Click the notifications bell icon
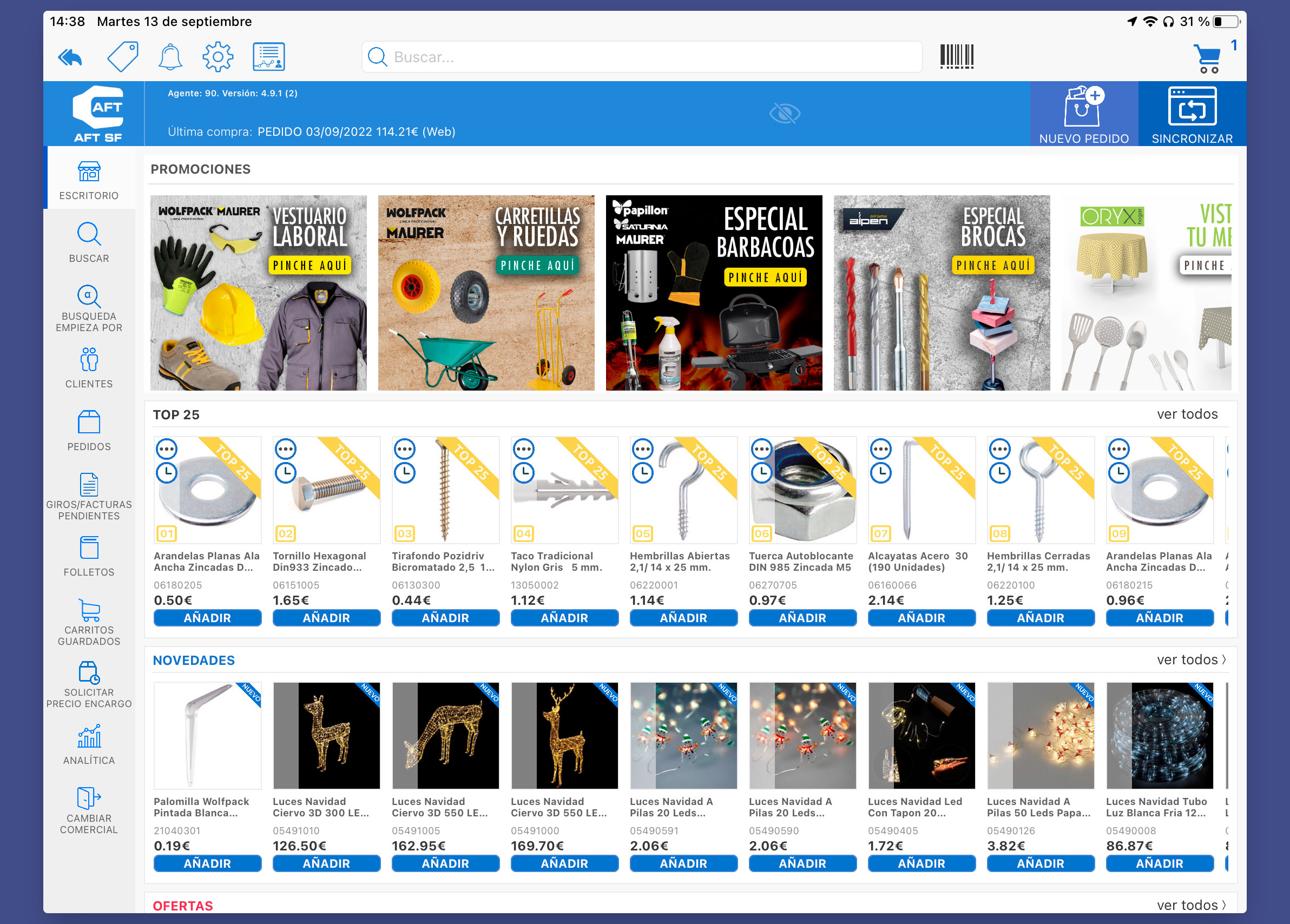This screenshot has height=924, width=1290. coord(169,56)
